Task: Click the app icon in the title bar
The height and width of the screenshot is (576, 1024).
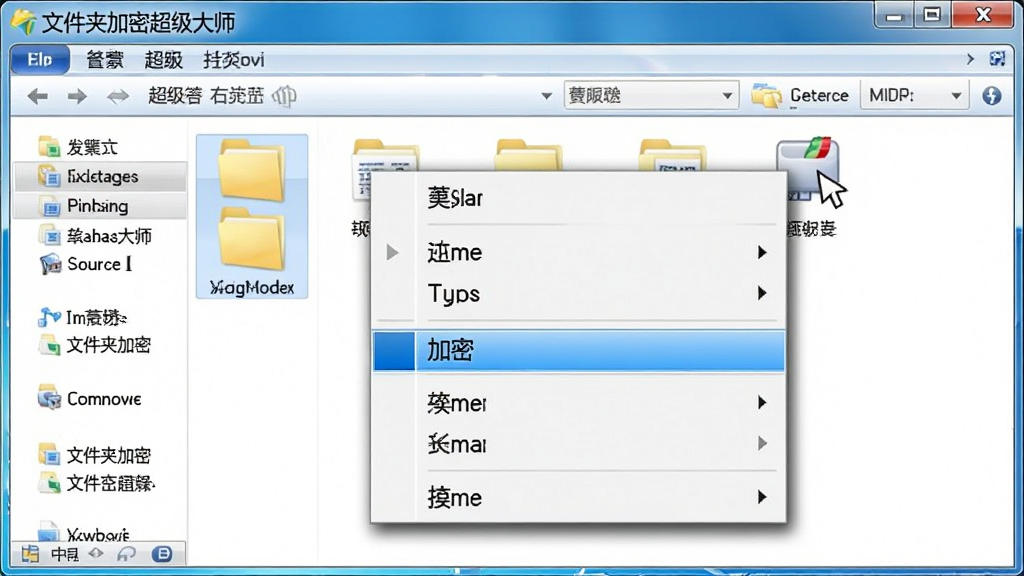Action: coord(24,22)
